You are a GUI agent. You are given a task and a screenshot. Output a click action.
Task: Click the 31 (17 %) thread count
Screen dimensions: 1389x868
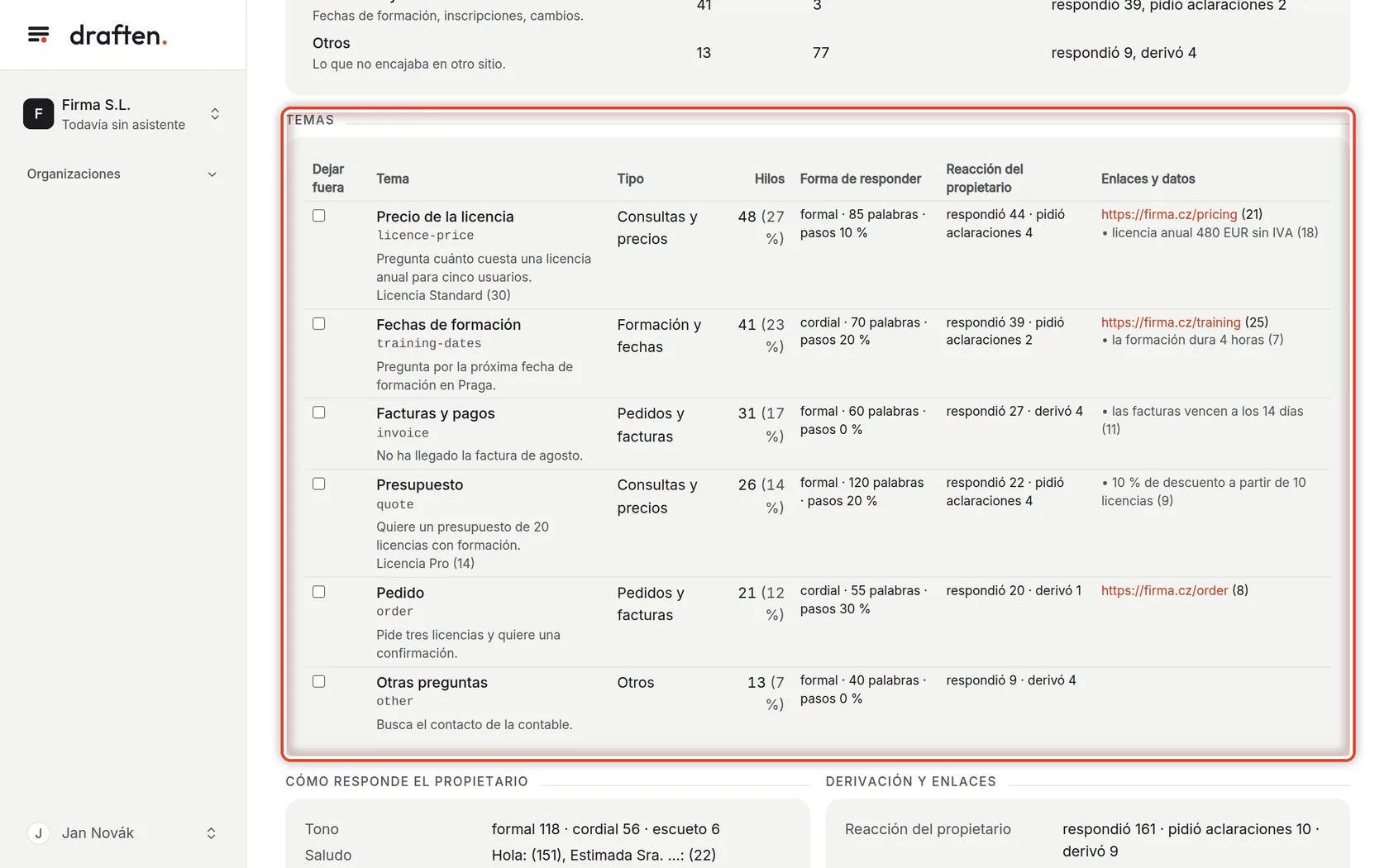(x=761, y=424)
